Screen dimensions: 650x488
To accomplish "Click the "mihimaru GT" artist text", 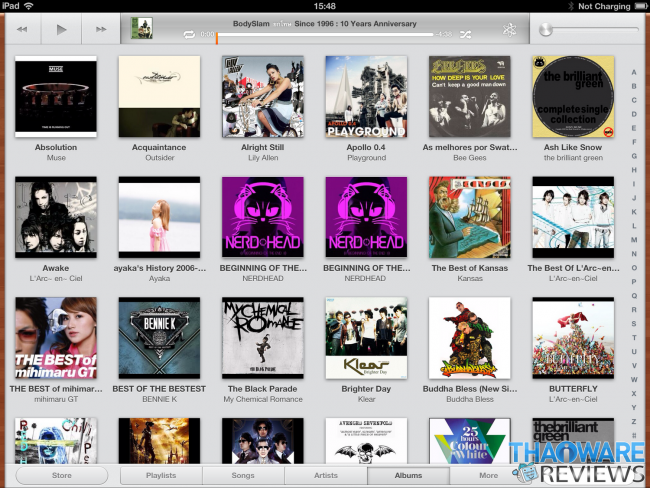I will 56,399.
